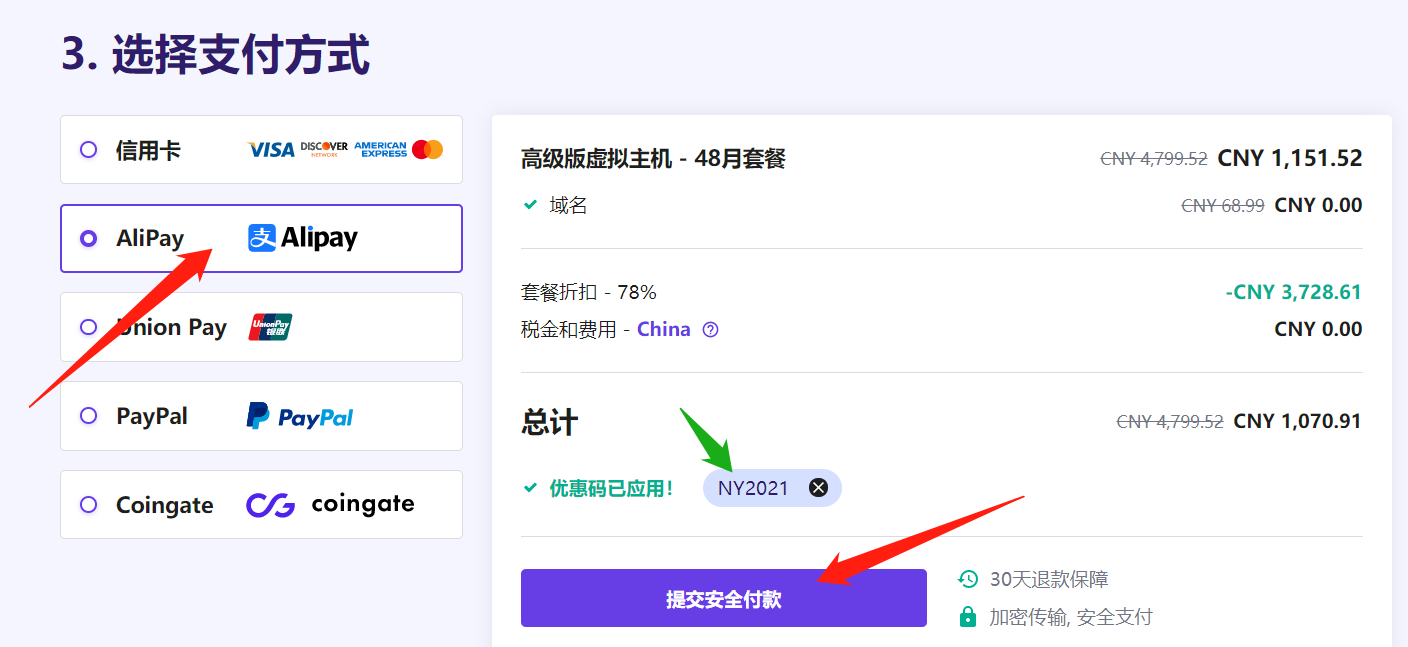
Task: Select the AliPay radio button
Action: 89,238
